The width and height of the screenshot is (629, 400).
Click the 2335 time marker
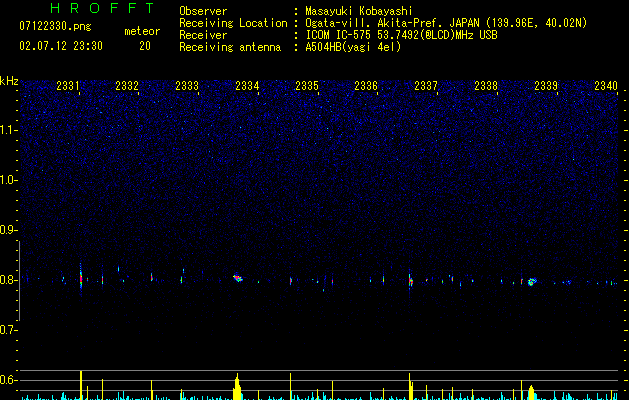coord(307,86)
